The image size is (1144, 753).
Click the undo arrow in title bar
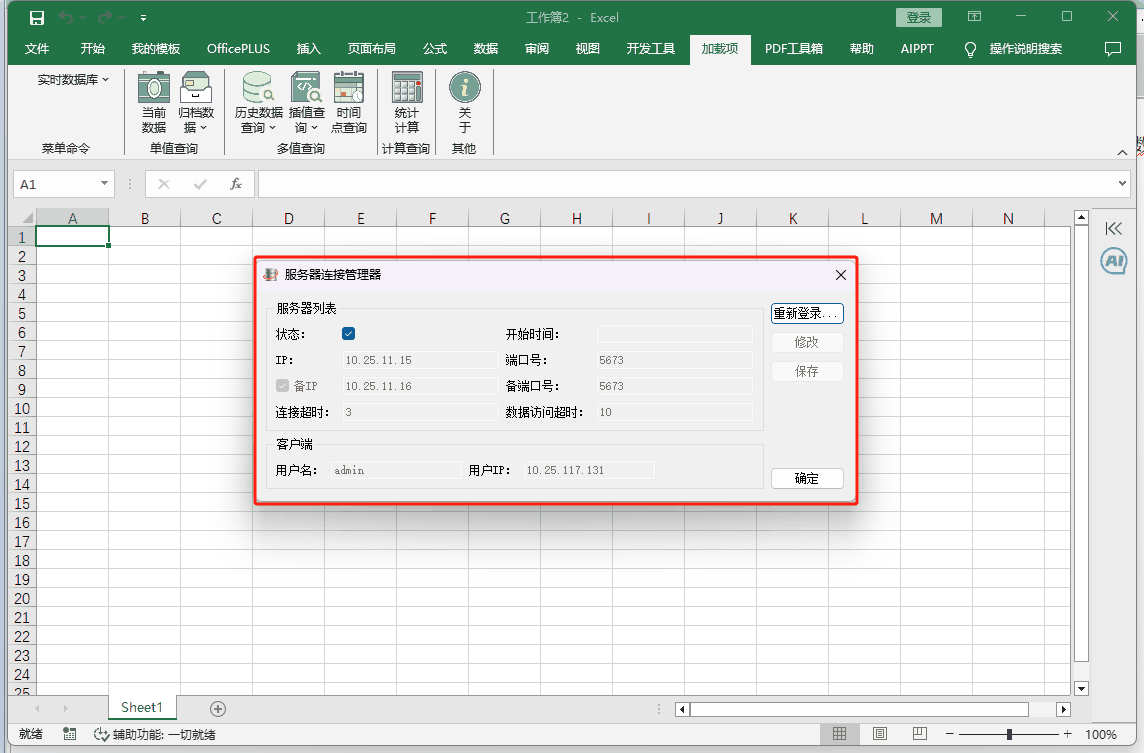tap(66, 18)
